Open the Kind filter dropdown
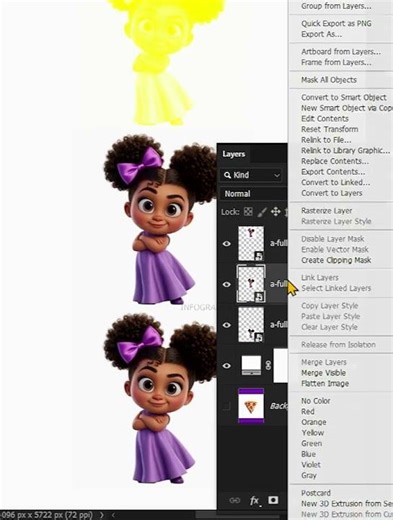The height and width of the screenshot is (520, 393). coord(251,175)
